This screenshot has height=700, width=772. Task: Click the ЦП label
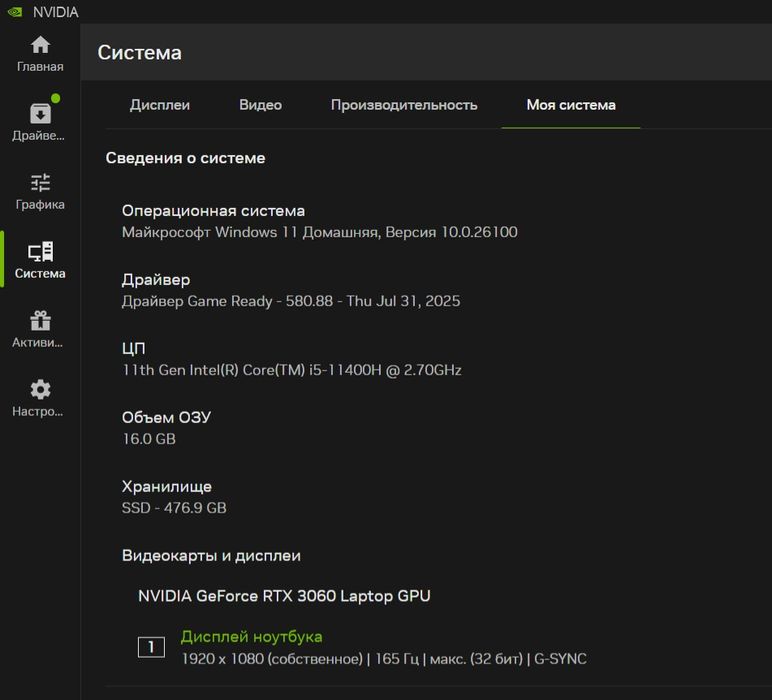coord(133,349)
